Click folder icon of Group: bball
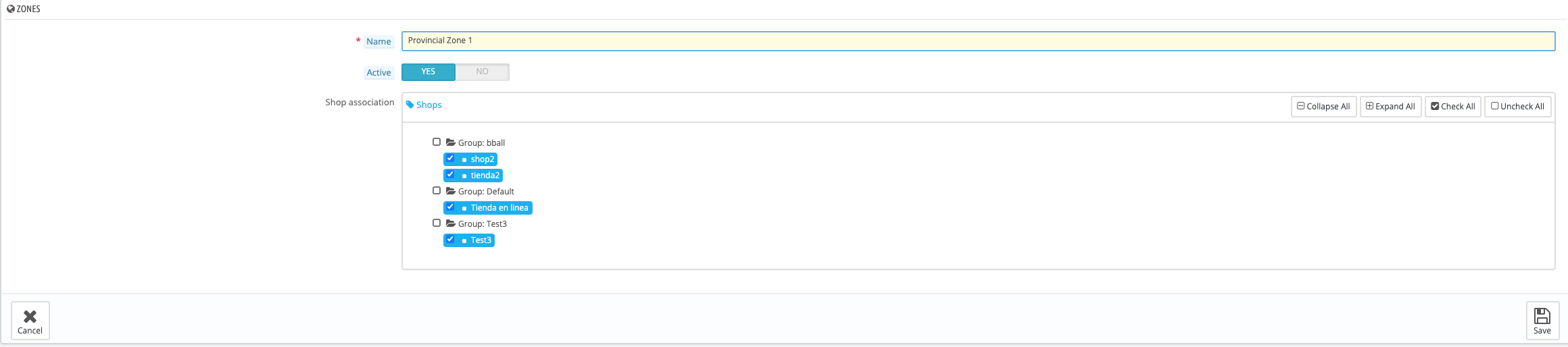 [451, 142]
